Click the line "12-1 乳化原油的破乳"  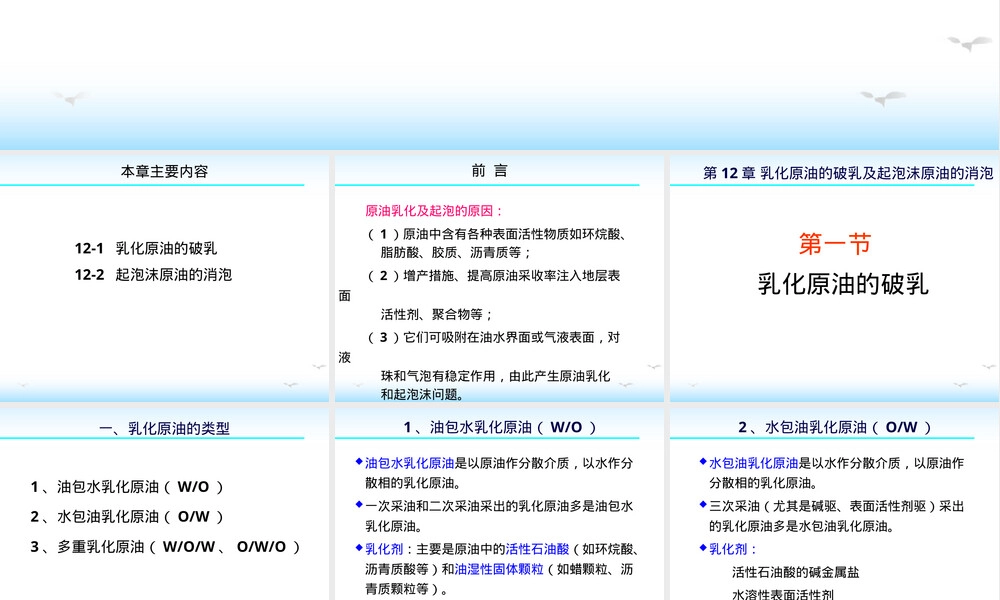(x=146, y=248)
